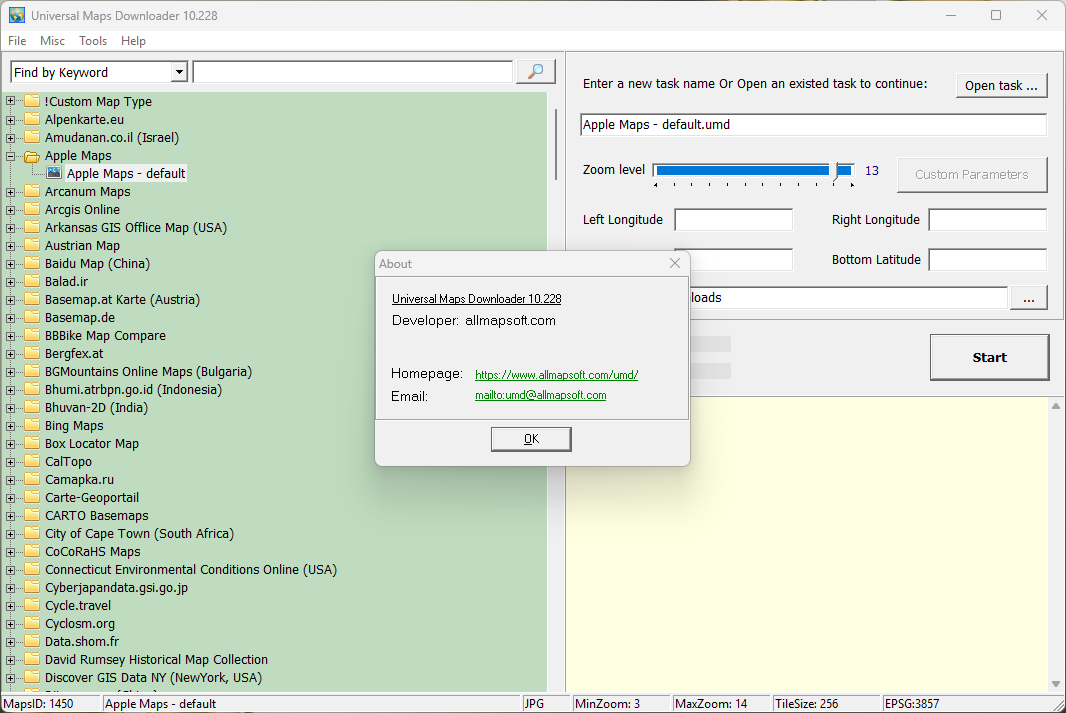Select Carte-Geoportail row
1066x713 pixels.
pos(92,498)
